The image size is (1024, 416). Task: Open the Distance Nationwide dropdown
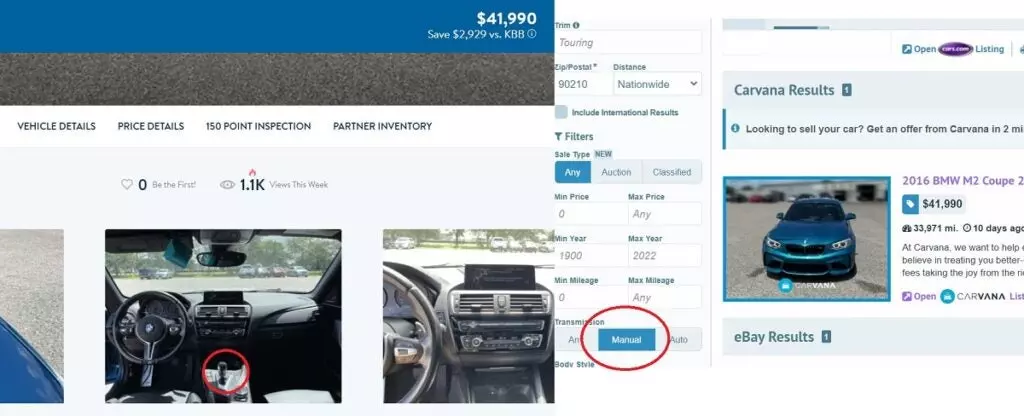pyautogui.click(x=657, y=84)
